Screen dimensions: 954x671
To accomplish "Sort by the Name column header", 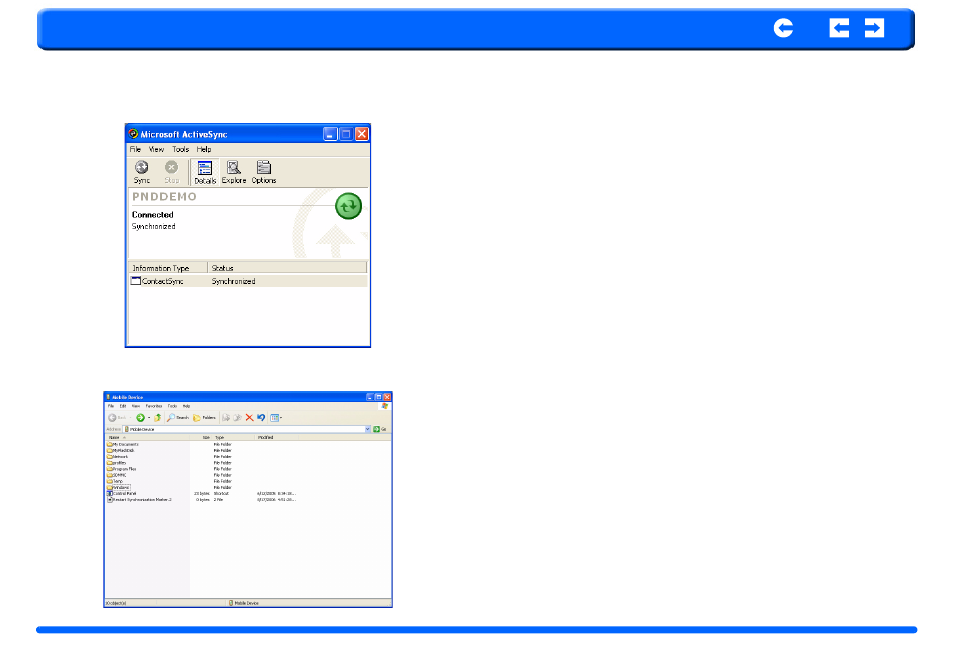I will click(x=147, y=437).
